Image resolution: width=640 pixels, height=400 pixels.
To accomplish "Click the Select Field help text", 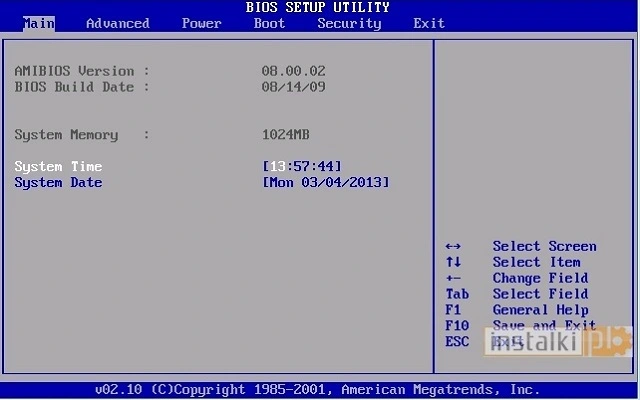I will pyautogui.click(x=540, y=294).
